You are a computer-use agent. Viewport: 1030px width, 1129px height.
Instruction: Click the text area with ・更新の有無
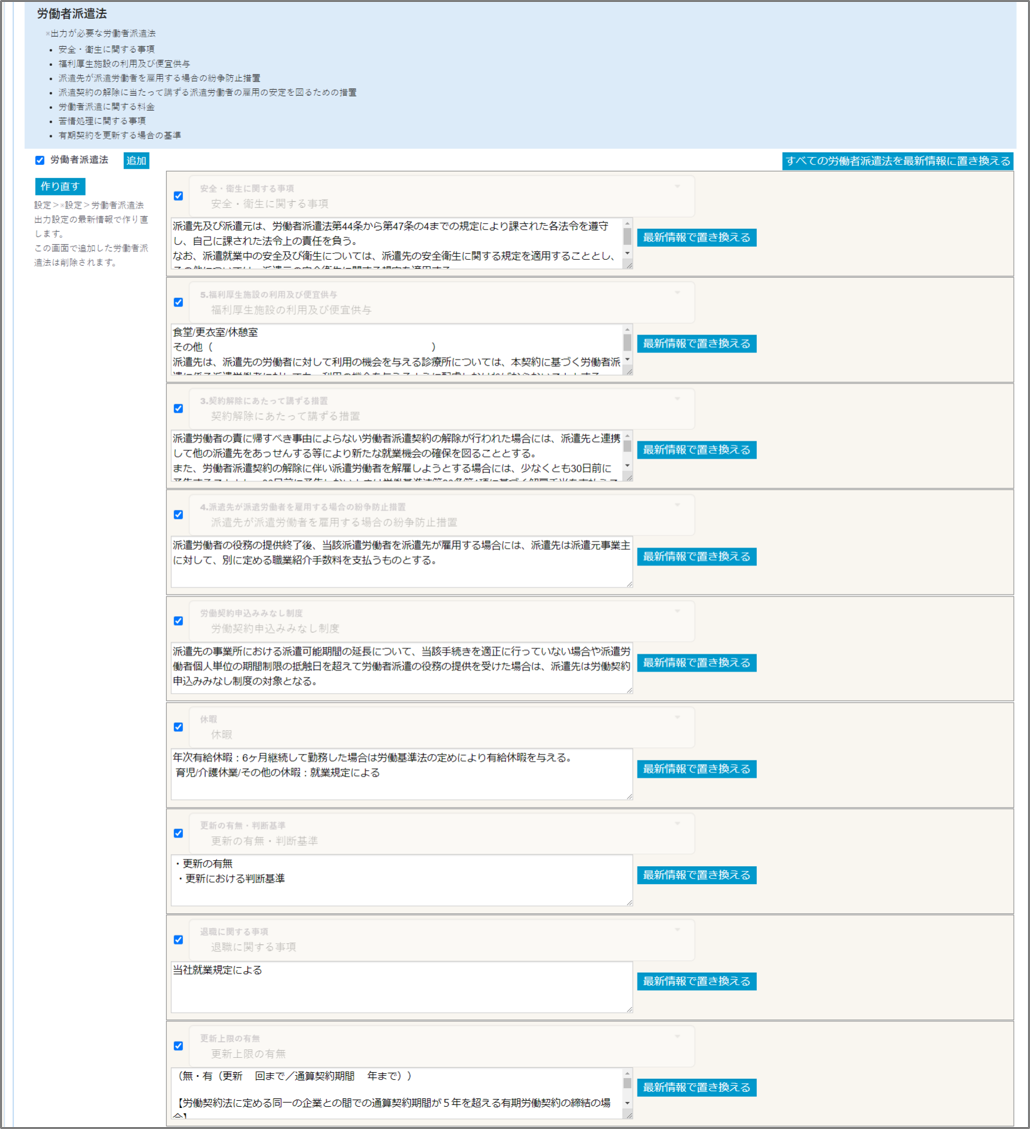click(x=402, y=881)
